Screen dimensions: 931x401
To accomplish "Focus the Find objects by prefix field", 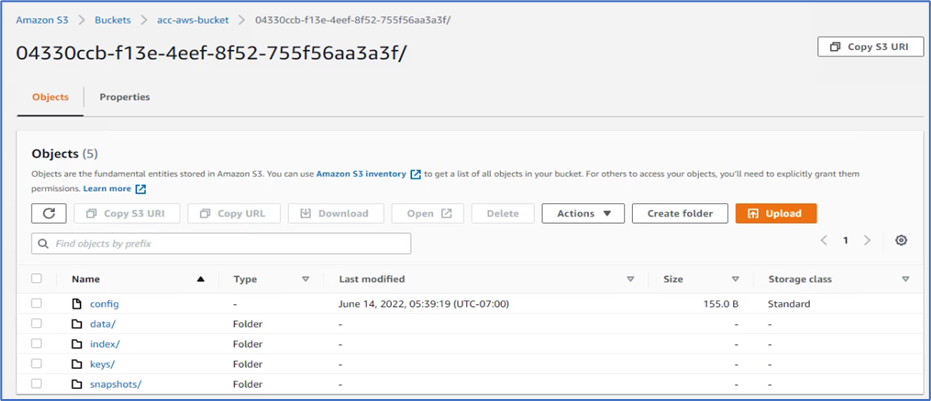I will 221,244.
